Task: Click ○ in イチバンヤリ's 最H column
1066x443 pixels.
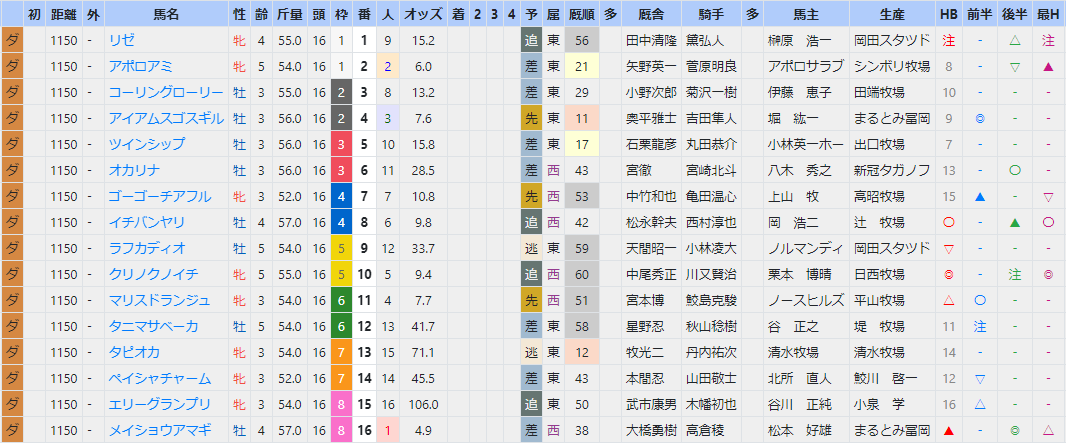Action: pos(1048,222)
